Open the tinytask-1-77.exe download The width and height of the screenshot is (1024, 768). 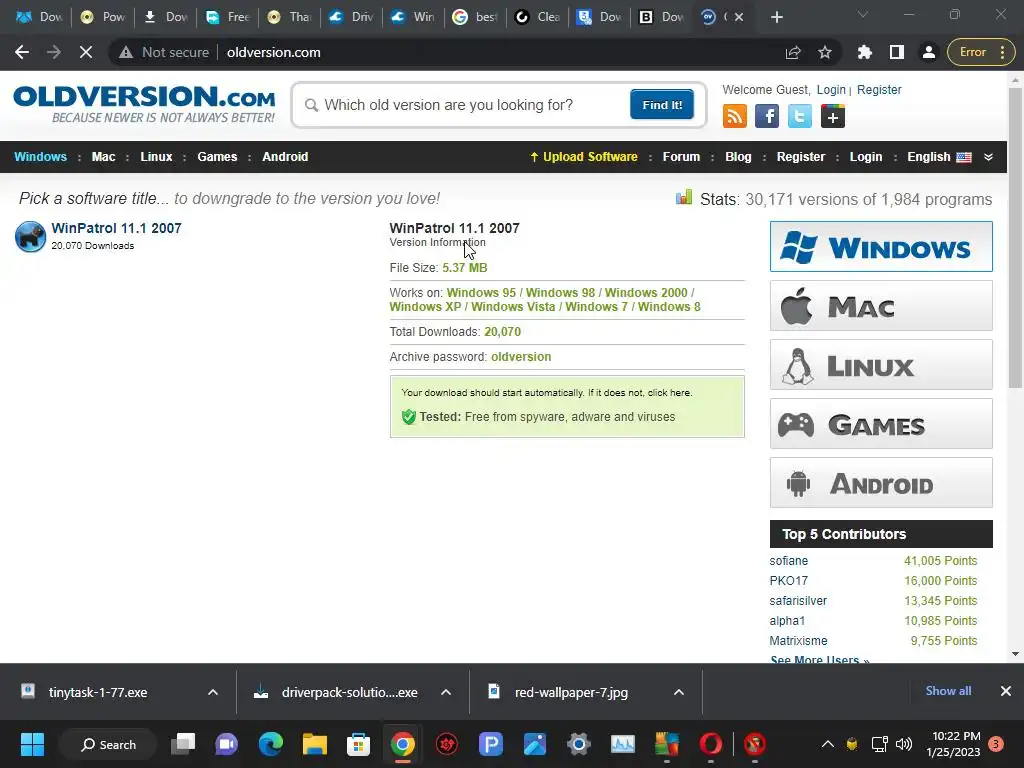97,692
